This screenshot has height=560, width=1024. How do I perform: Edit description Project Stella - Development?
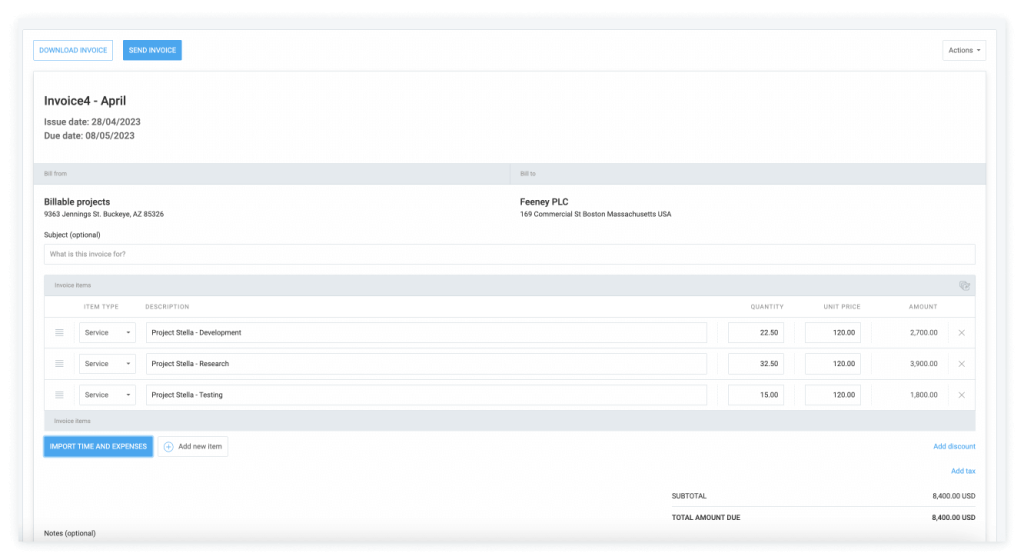(426, 333)
